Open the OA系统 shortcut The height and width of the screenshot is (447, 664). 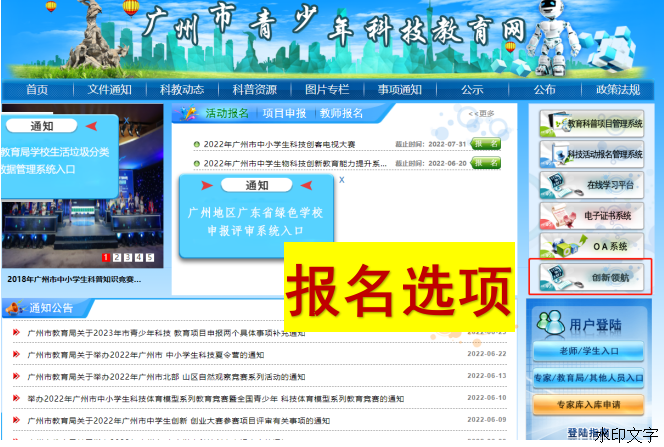[592, 245]
